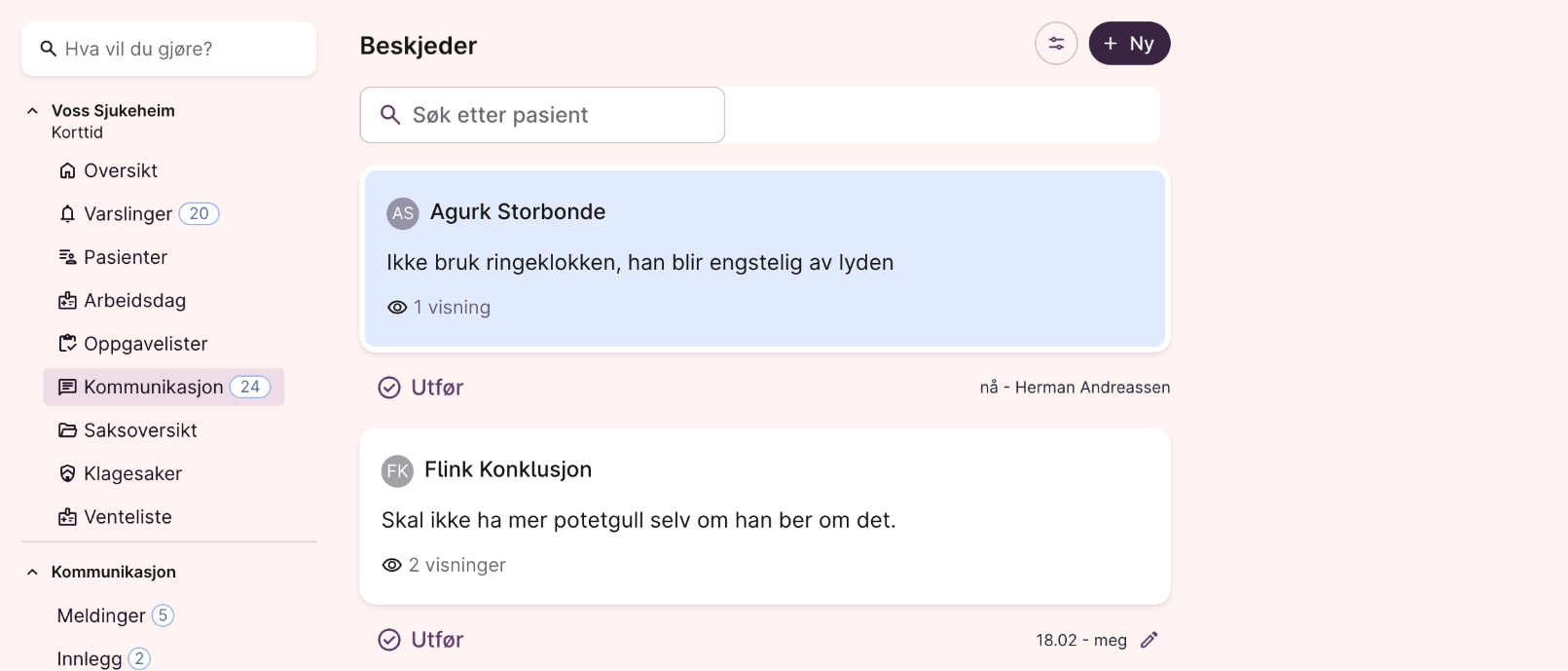The image size is (1568, 671).
Task: Open the filter settings icon button
Action: [1055, 44]
